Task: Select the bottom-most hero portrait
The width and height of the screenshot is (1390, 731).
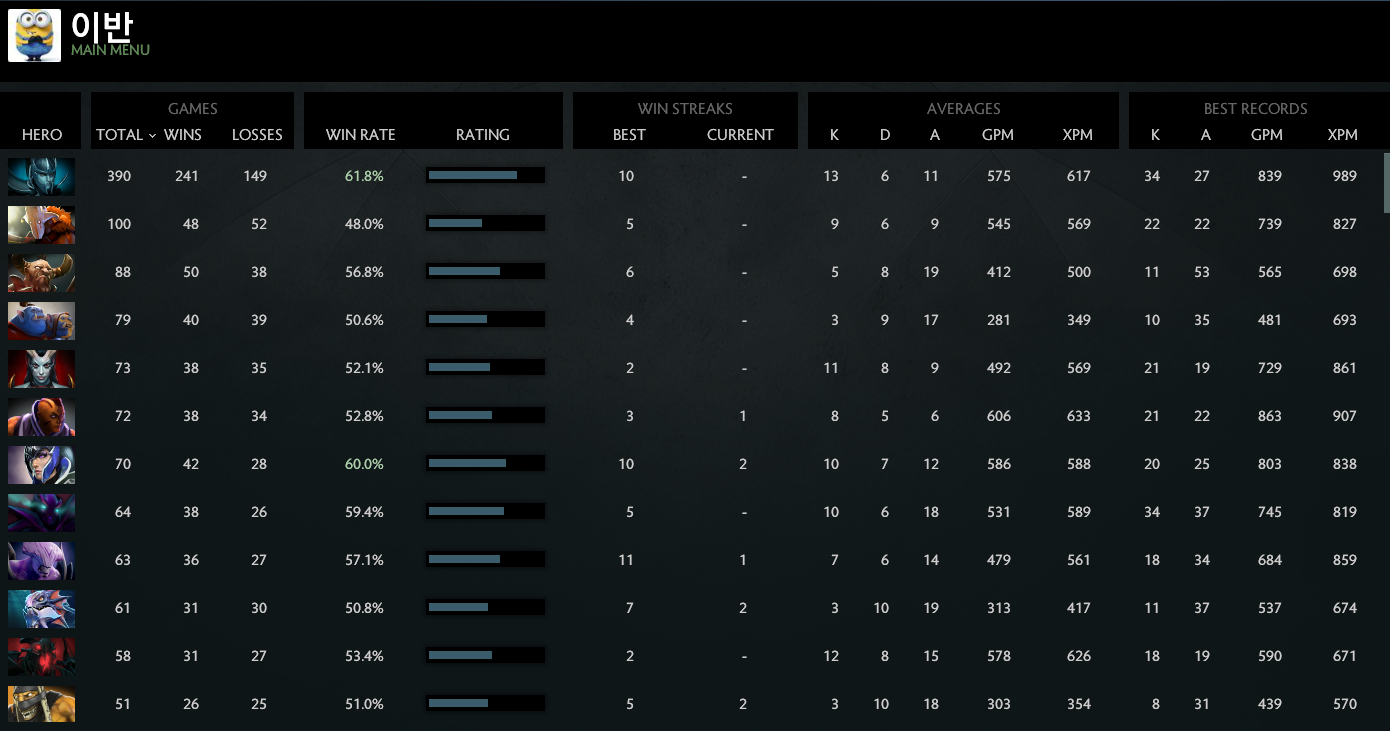Action: (41, 703)
